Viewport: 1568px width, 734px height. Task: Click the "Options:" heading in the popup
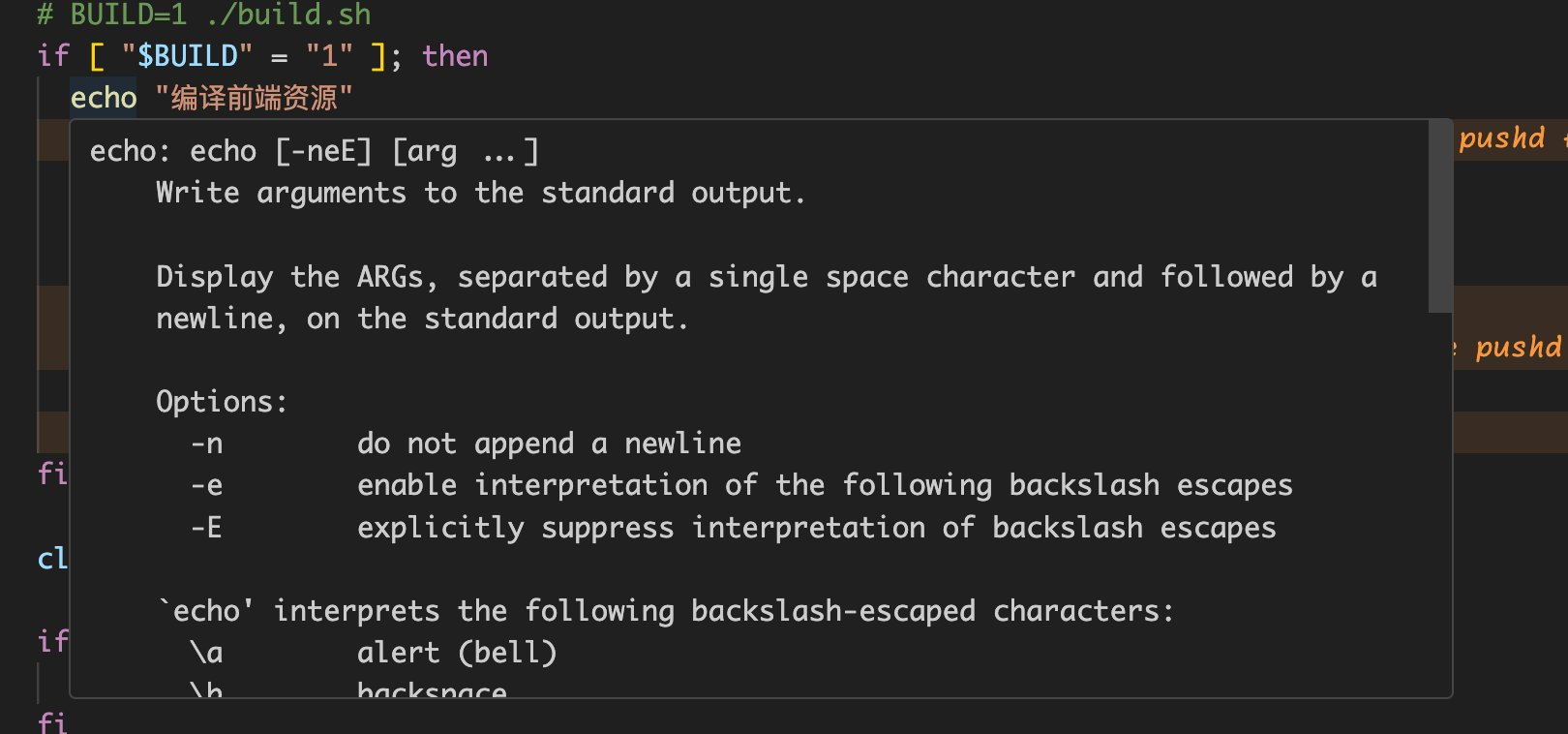pos(222,402)
